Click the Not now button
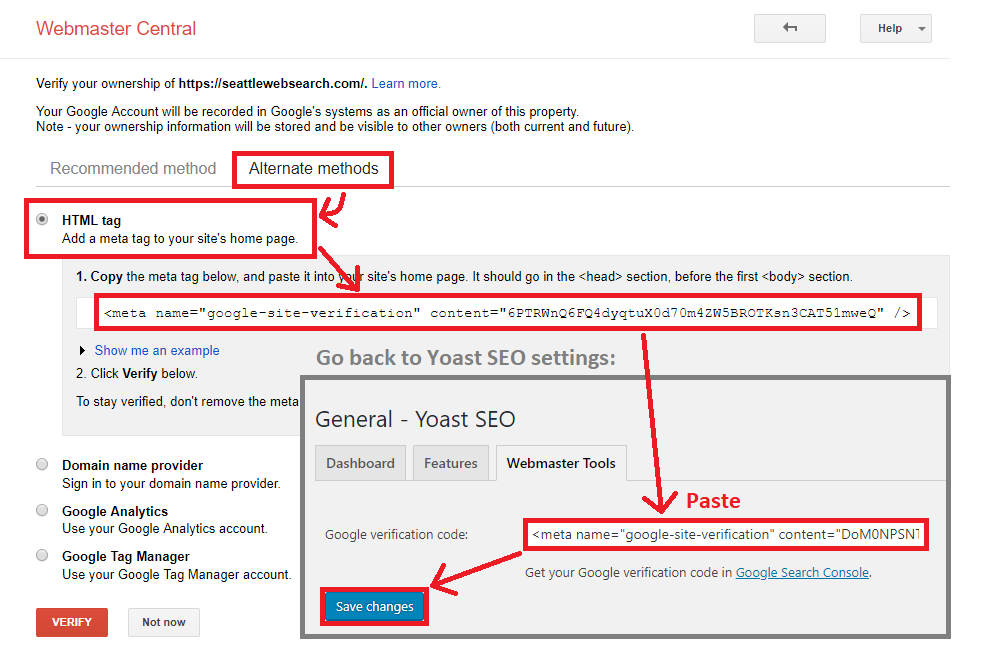 163,622
